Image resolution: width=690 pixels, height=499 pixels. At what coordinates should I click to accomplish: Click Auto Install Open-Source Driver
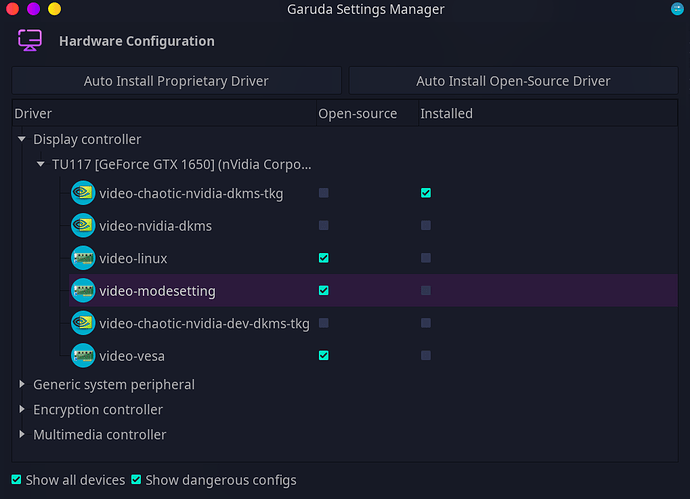(x=513, y=81)
